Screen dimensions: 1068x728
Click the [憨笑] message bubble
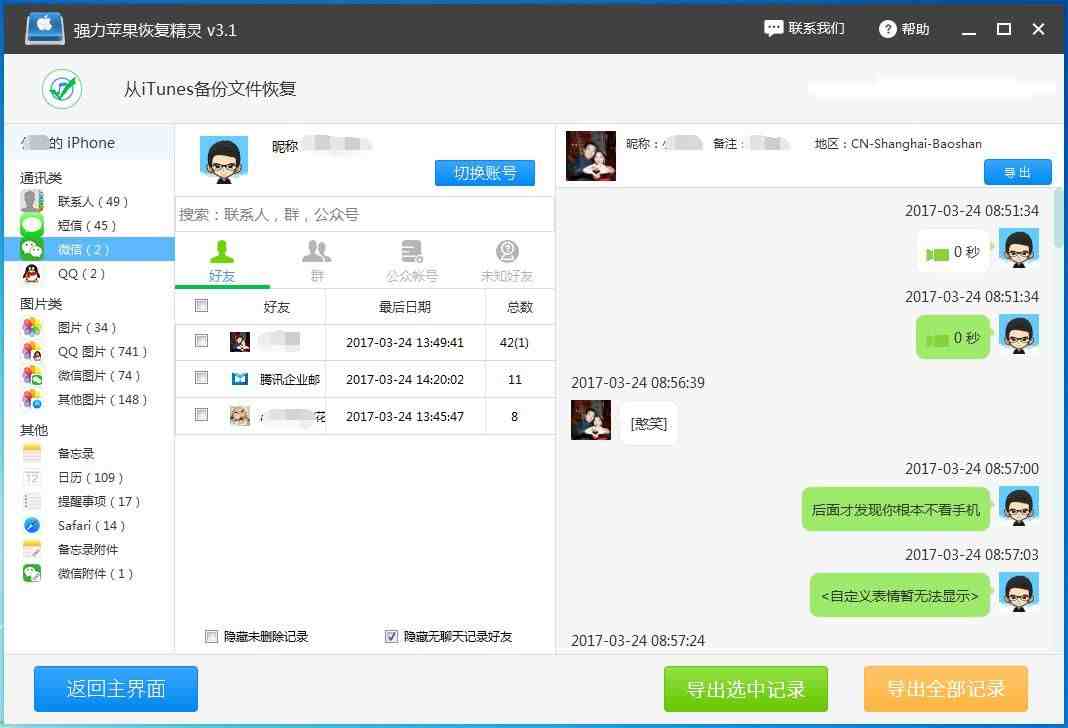[x=648, y=424]
